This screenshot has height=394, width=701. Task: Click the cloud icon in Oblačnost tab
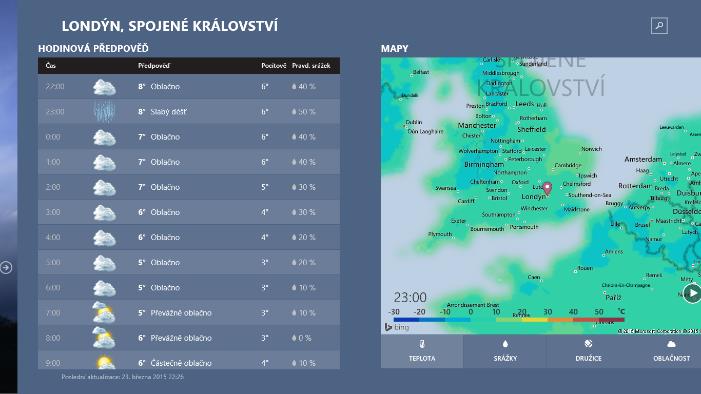click(671, 344)
